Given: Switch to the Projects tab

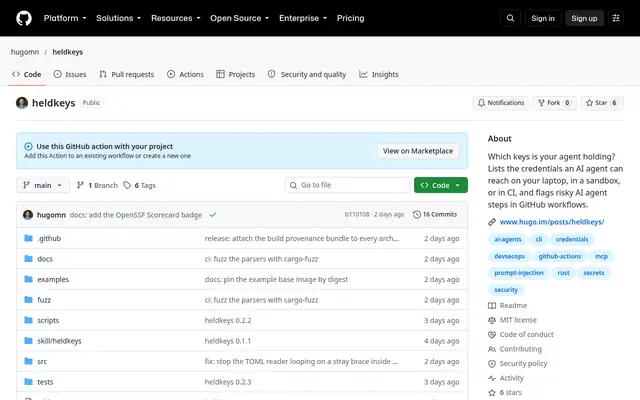Looking at the screenshot, I should point(236,74).
